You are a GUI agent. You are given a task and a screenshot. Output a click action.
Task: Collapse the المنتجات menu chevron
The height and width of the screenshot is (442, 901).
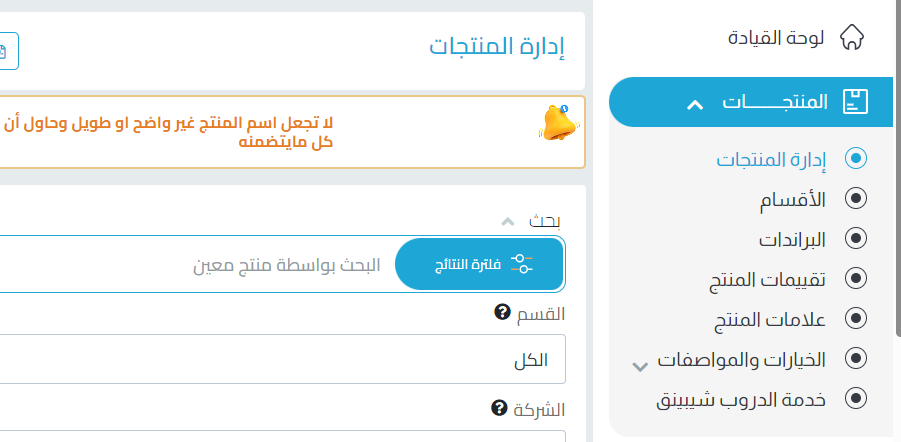click(x=695, y=103)
